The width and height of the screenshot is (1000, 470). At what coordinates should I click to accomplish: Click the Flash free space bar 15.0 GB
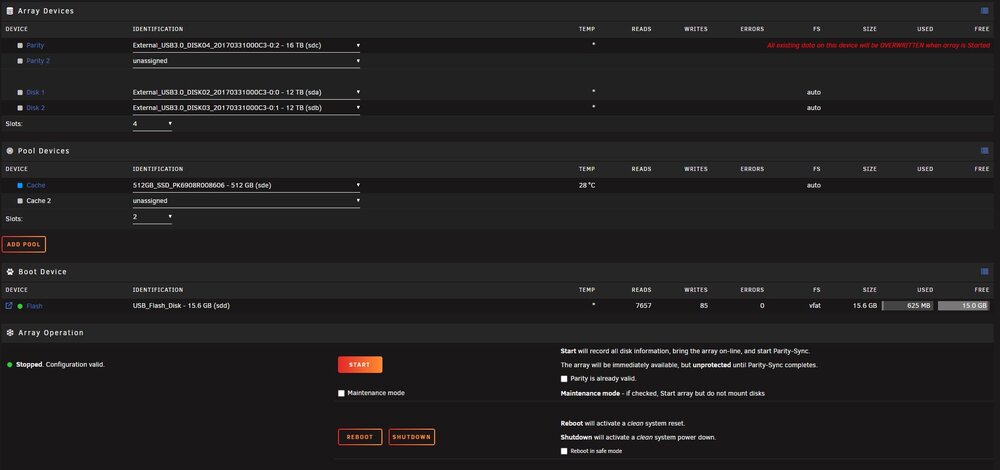tap(964, 306)
